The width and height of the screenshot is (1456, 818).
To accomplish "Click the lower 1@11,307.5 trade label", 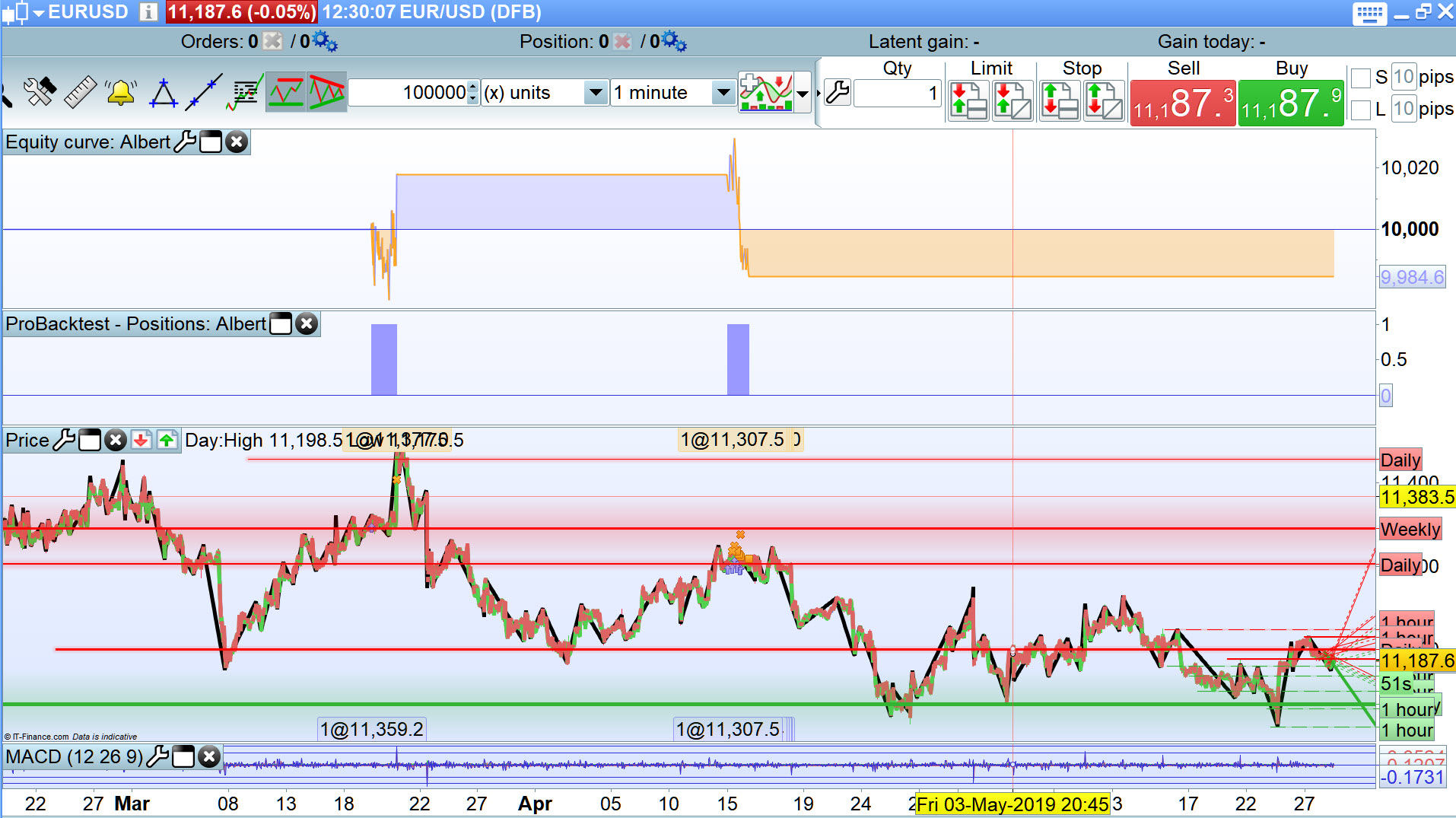I will pos(728,730).
